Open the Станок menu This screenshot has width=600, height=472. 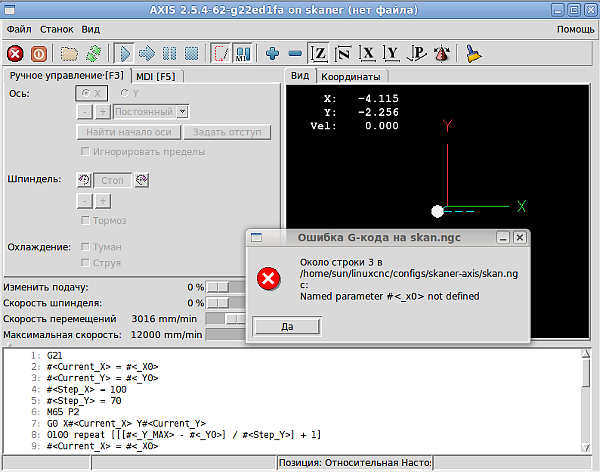tap(57, 29)
